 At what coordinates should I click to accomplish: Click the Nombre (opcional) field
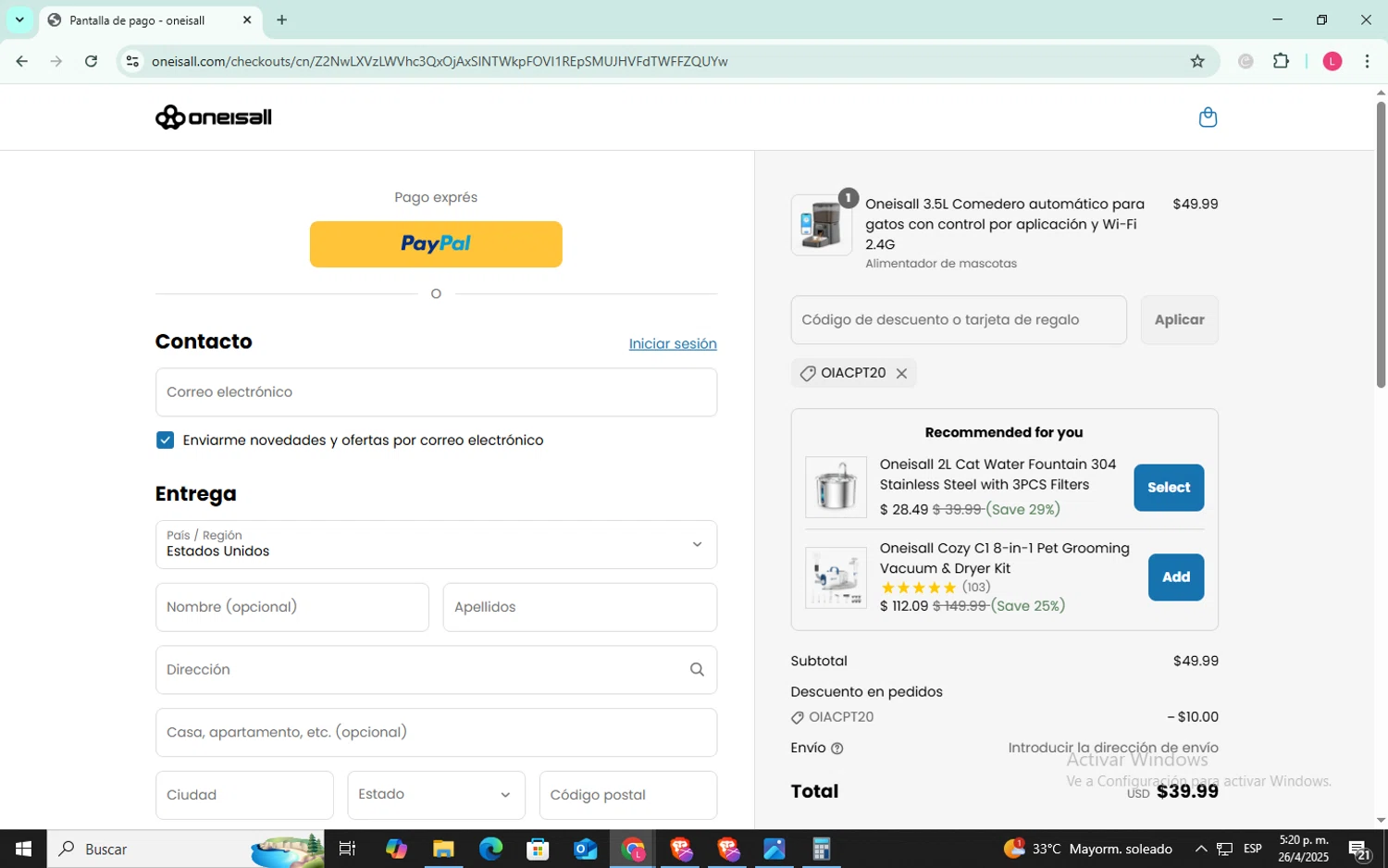coord(292,607)
